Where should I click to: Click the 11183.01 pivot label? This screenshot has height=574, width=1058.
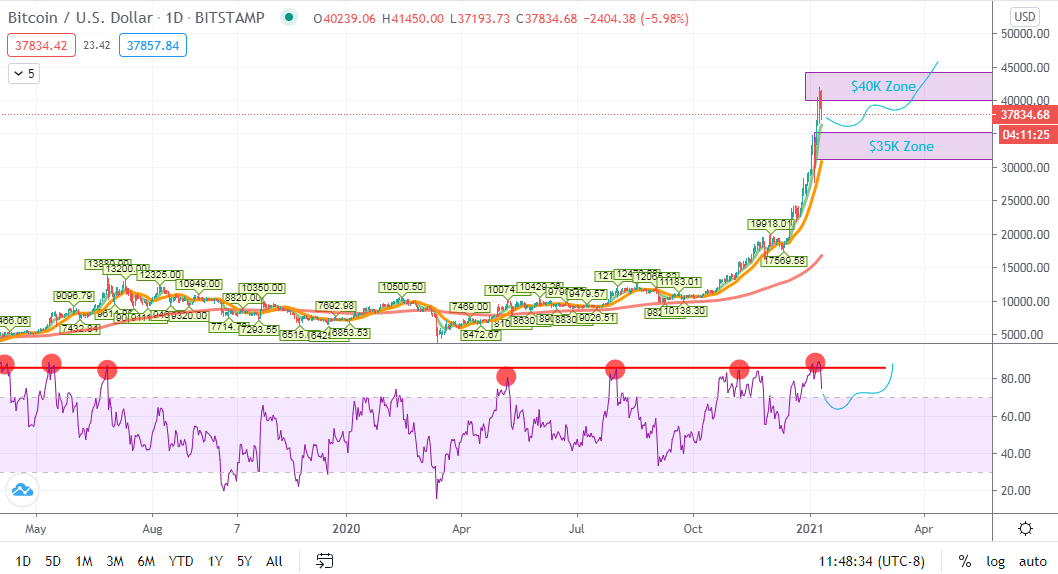click(x=679, y=281)
